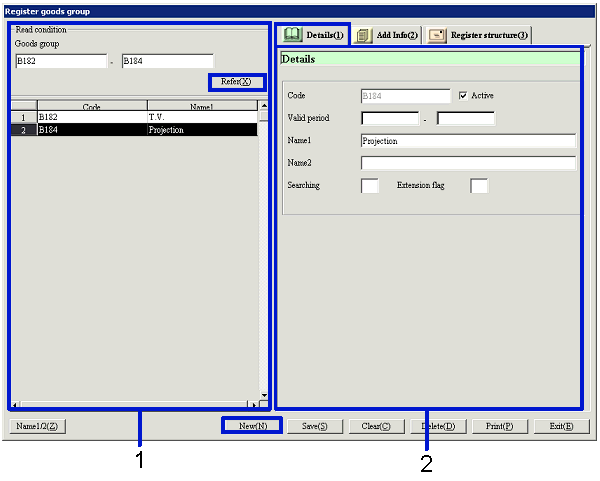Open the Add Info(2) tab
This screenshot has height=481, width=600.
[x=398, y=35]
